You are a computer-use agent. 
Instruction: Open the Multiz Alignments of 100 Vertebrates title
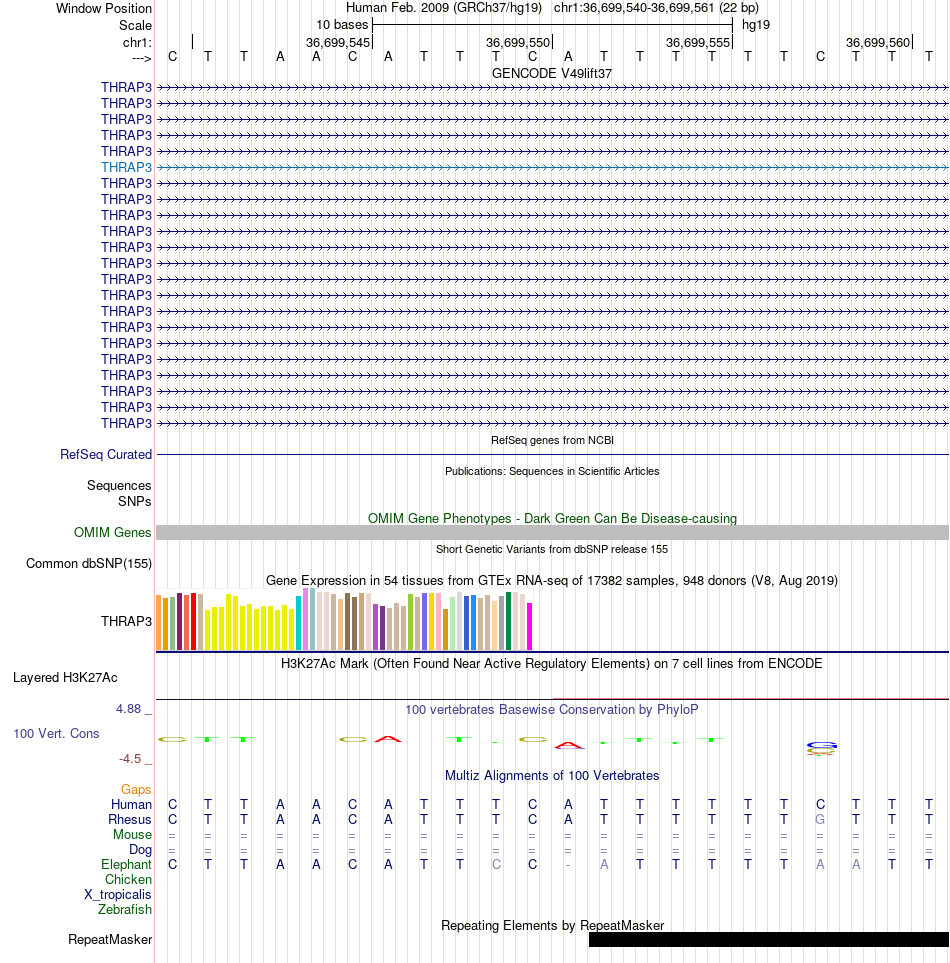[x=551, y=775]
